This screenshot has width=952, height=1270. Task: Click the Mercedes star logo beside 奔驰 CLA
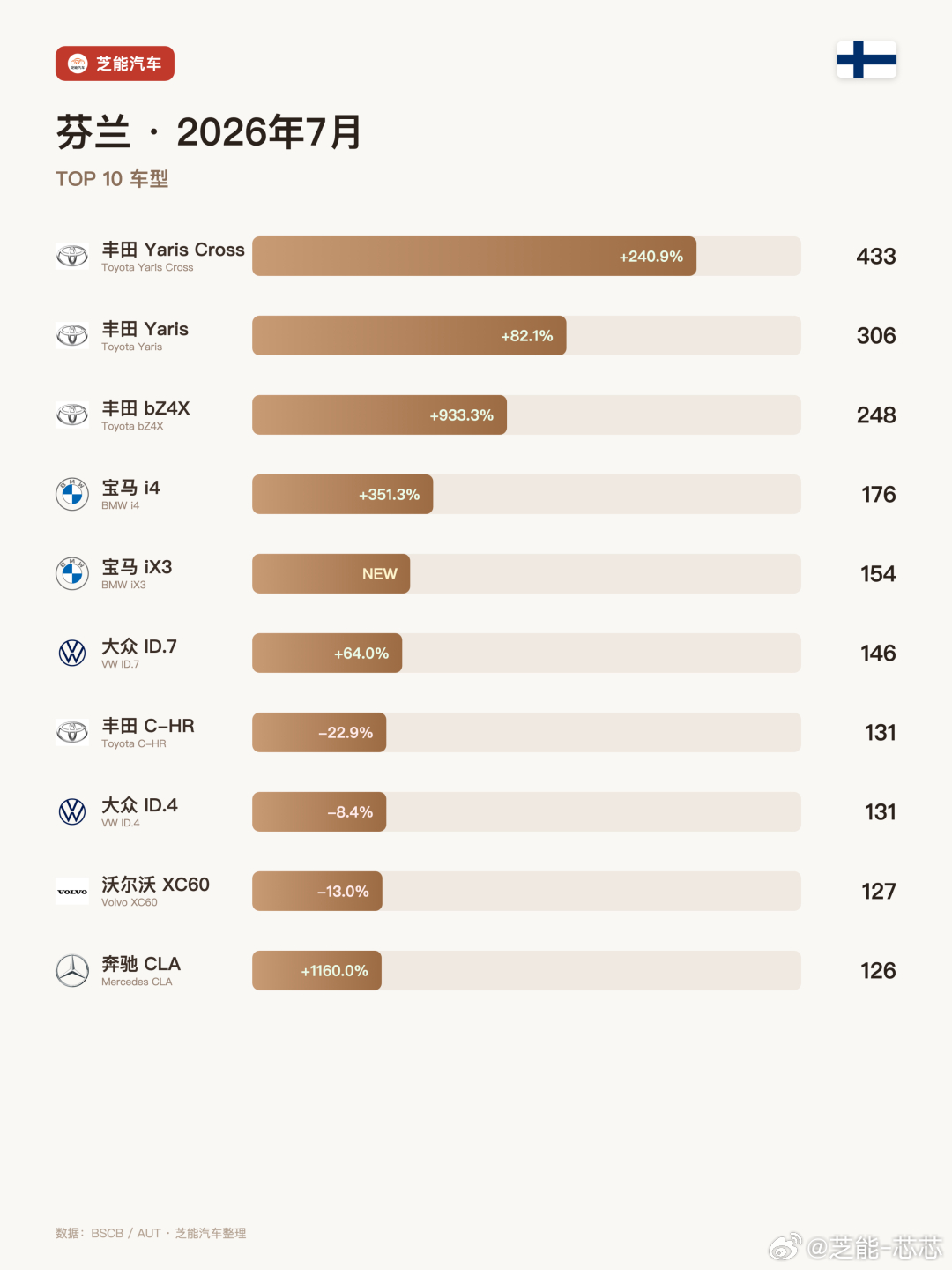(x=72, y=970)
